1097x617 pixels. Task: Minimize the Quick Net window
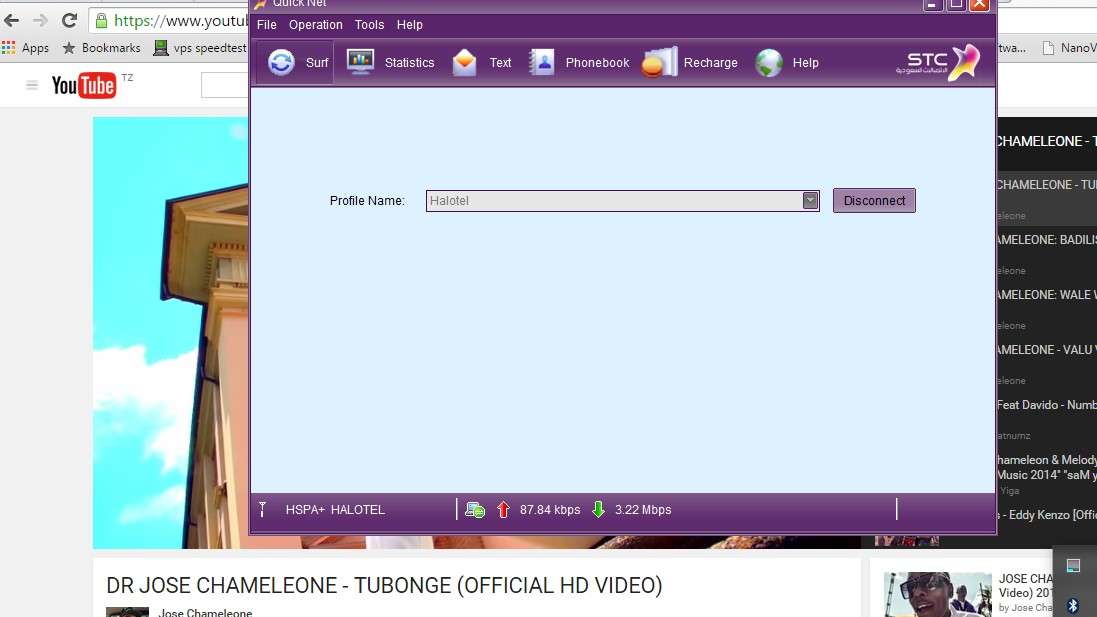coord(932,5)
